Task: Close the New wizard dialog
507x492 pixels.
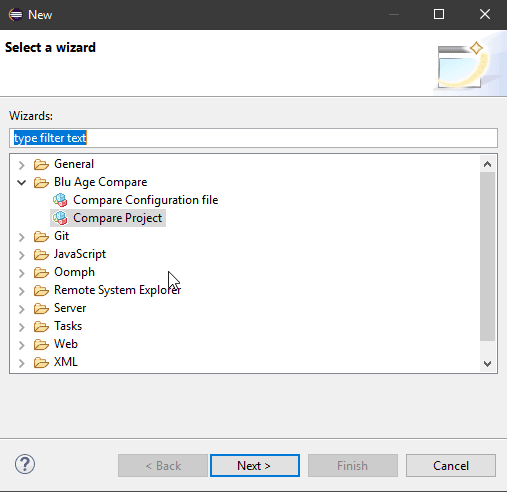Action: [x=484, y=14]
